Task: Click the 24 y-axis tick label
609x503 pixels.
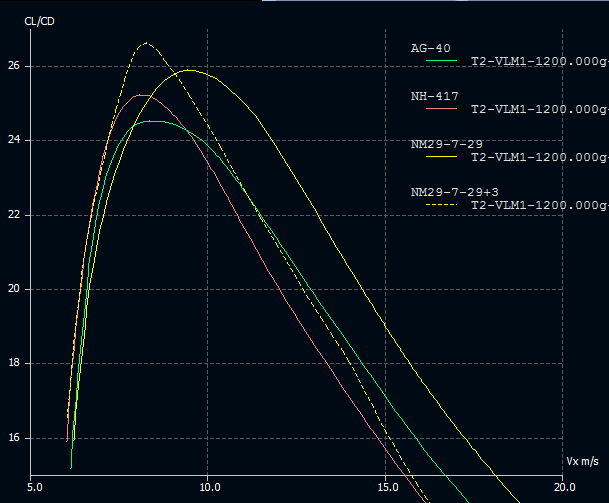Action: click(14, 140)
